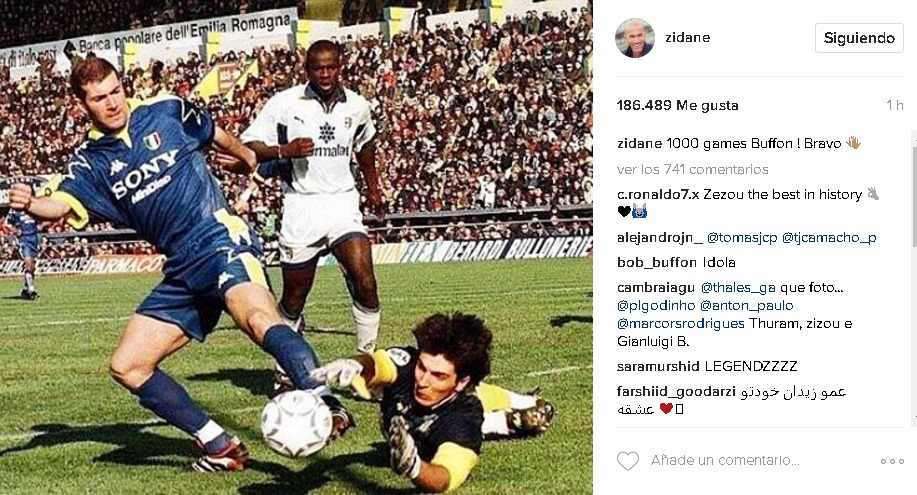Open the zidane username link in header

click(688, 37)
